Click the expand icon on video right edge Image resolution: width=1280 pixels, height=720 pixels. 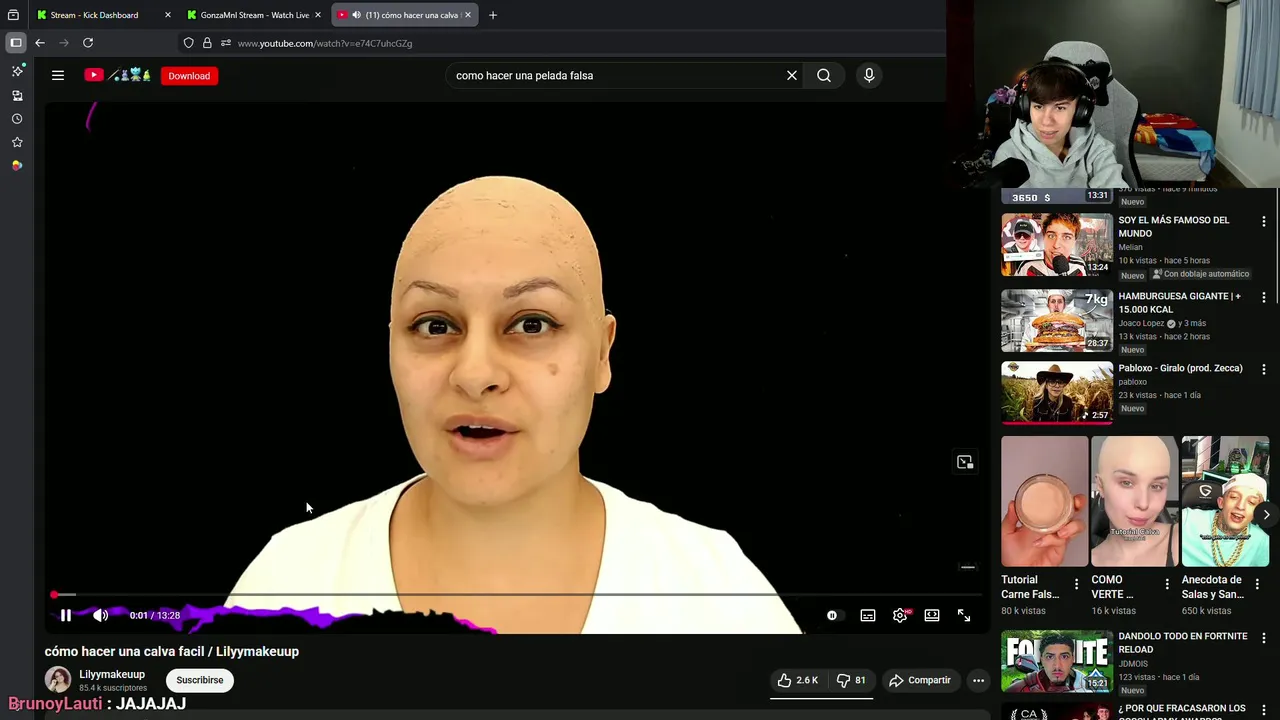(965, 462)
